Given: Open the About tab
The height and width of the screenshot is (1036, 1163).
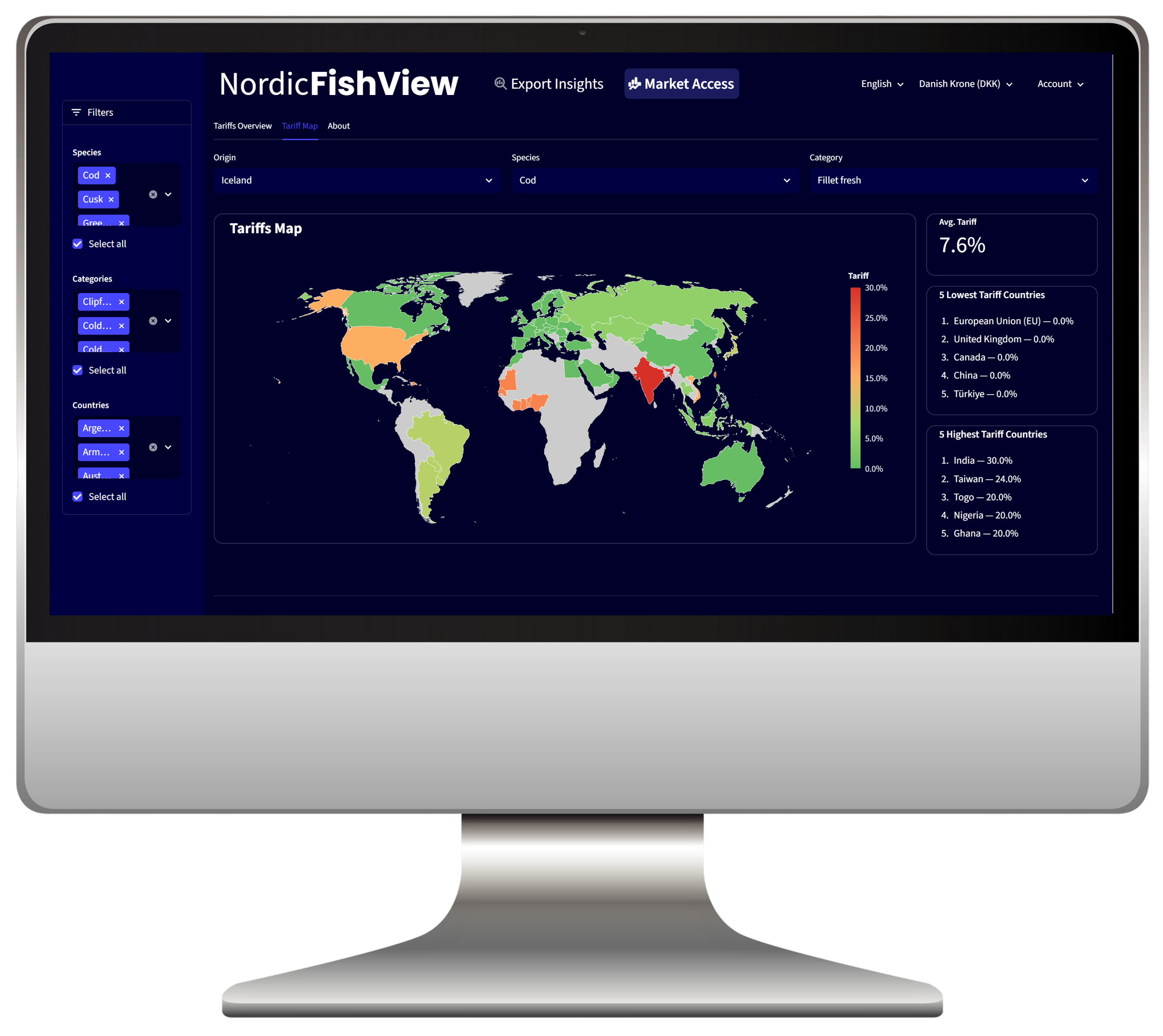Looking at the screenshot, I should click(x=338, y=126).
